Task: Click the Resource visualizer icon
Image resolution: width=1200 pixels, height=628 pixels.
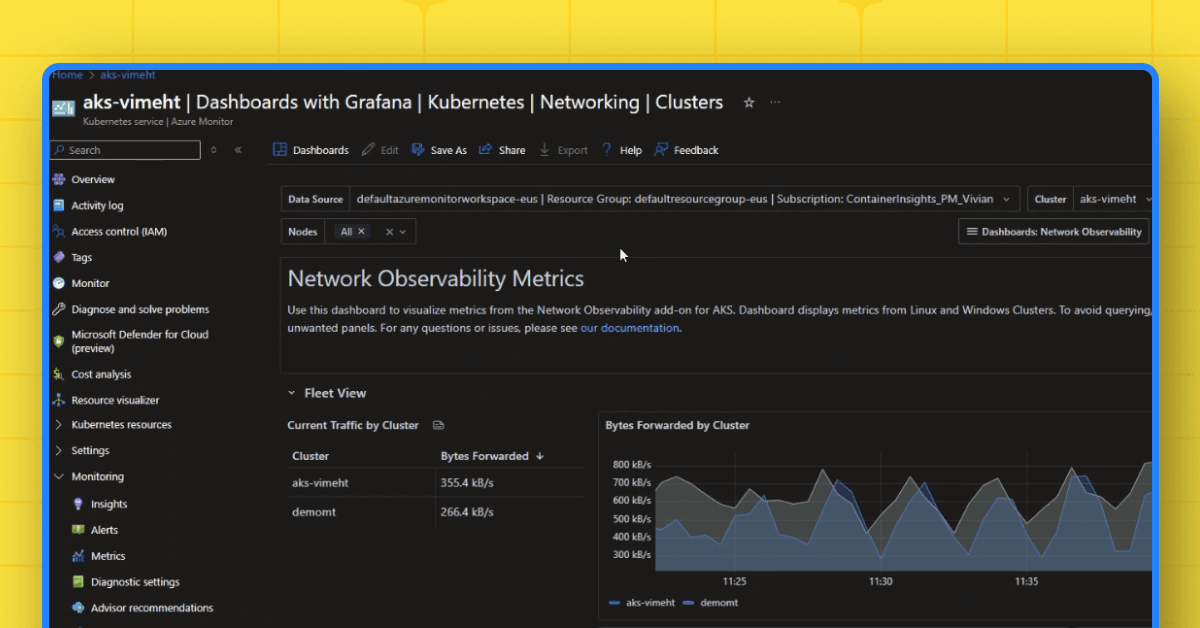Action: [59, 400]
